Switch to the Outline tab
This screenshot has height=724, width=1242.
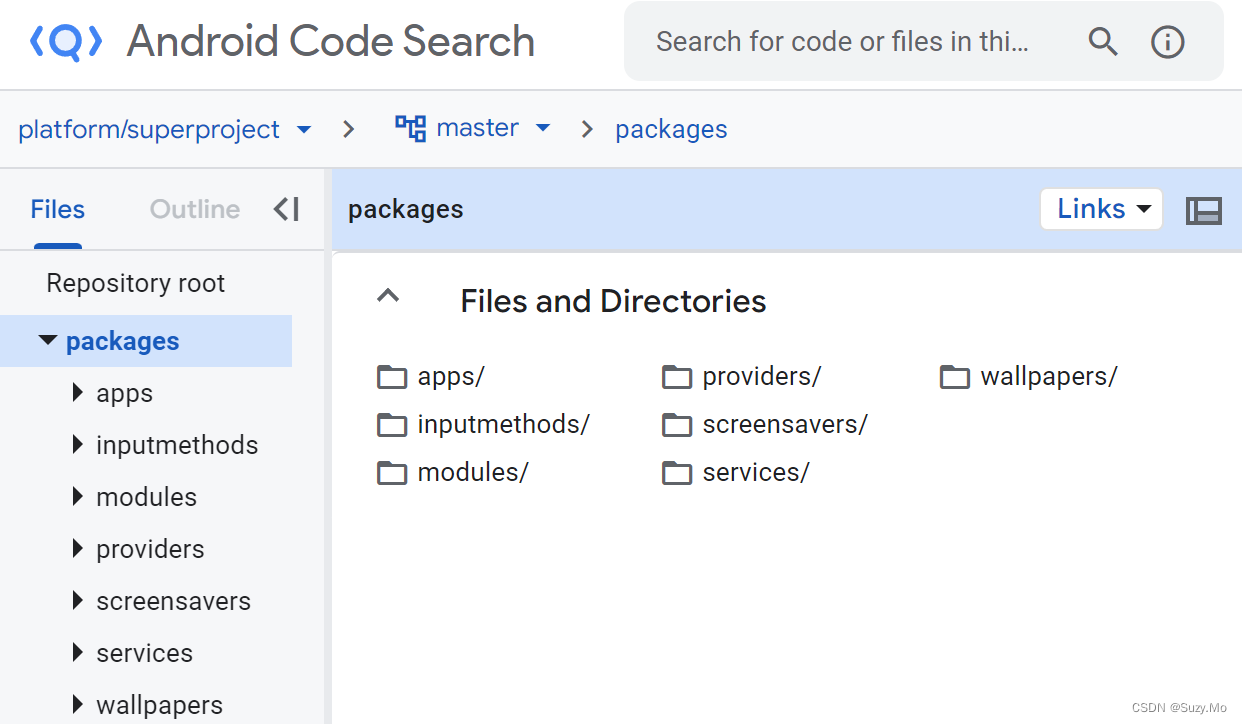click(195, 209)
